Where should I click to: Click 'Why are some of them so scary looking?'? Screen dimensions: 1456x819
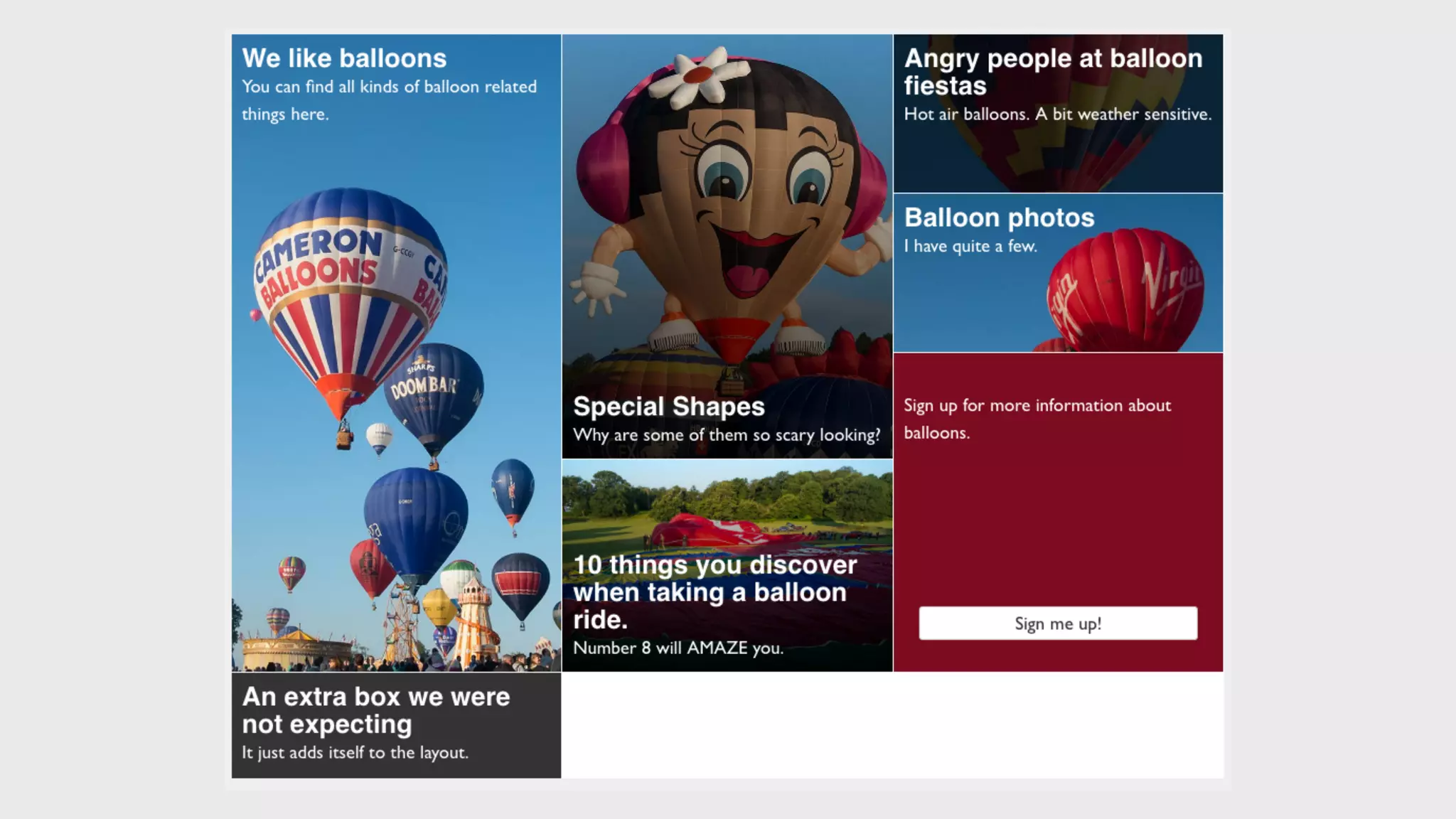pos(726,435)
